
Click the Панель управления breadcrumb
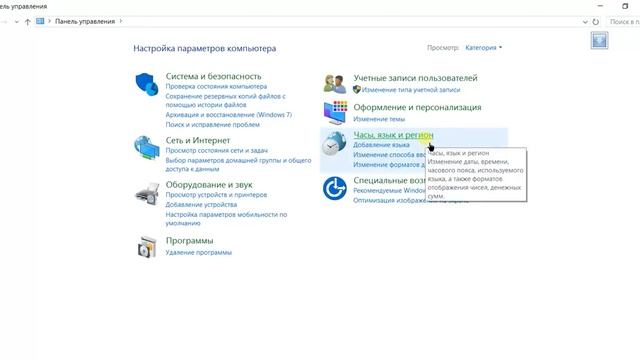[85, 21]
